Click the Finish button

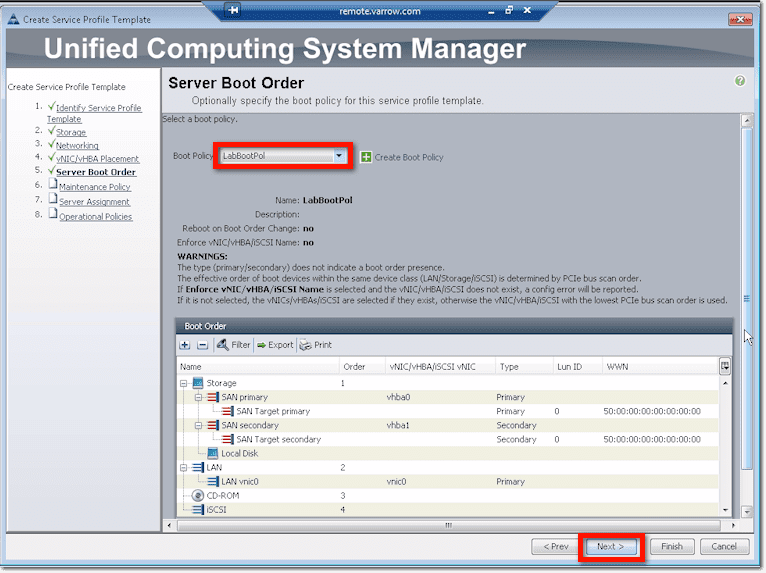point(672,546)
